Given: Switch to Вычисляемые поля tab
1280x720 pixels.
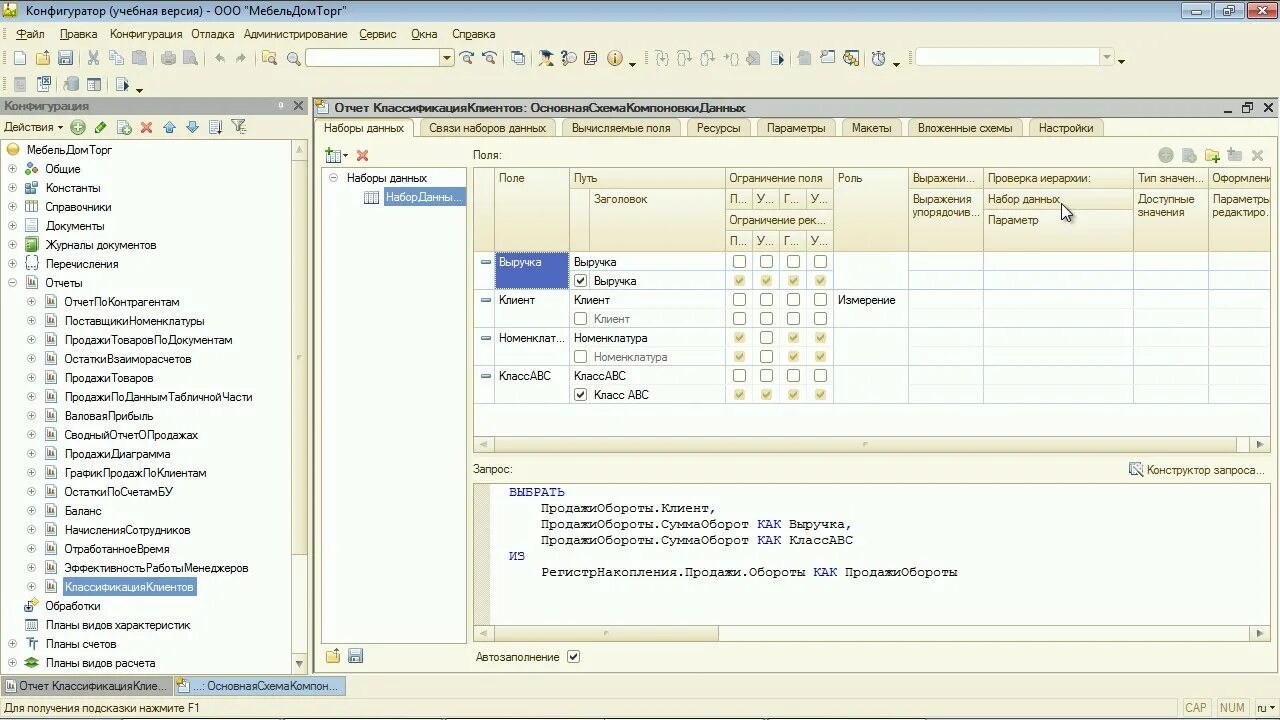Looking at the screenshot, I should 621,128.
